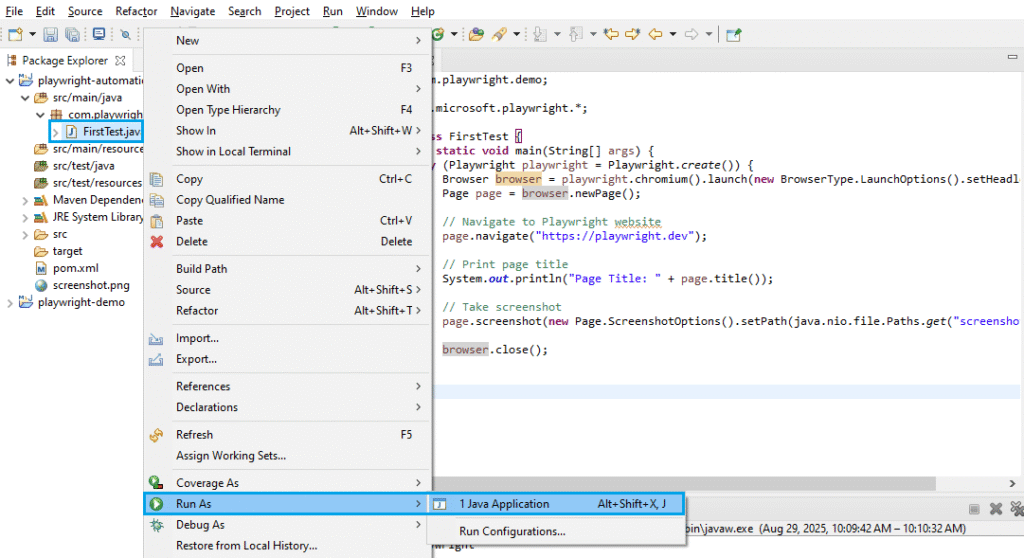Click the Back navigation arrow icon
The width and height of the screenshot is (1024, 558).
click(x=656, y=34)
